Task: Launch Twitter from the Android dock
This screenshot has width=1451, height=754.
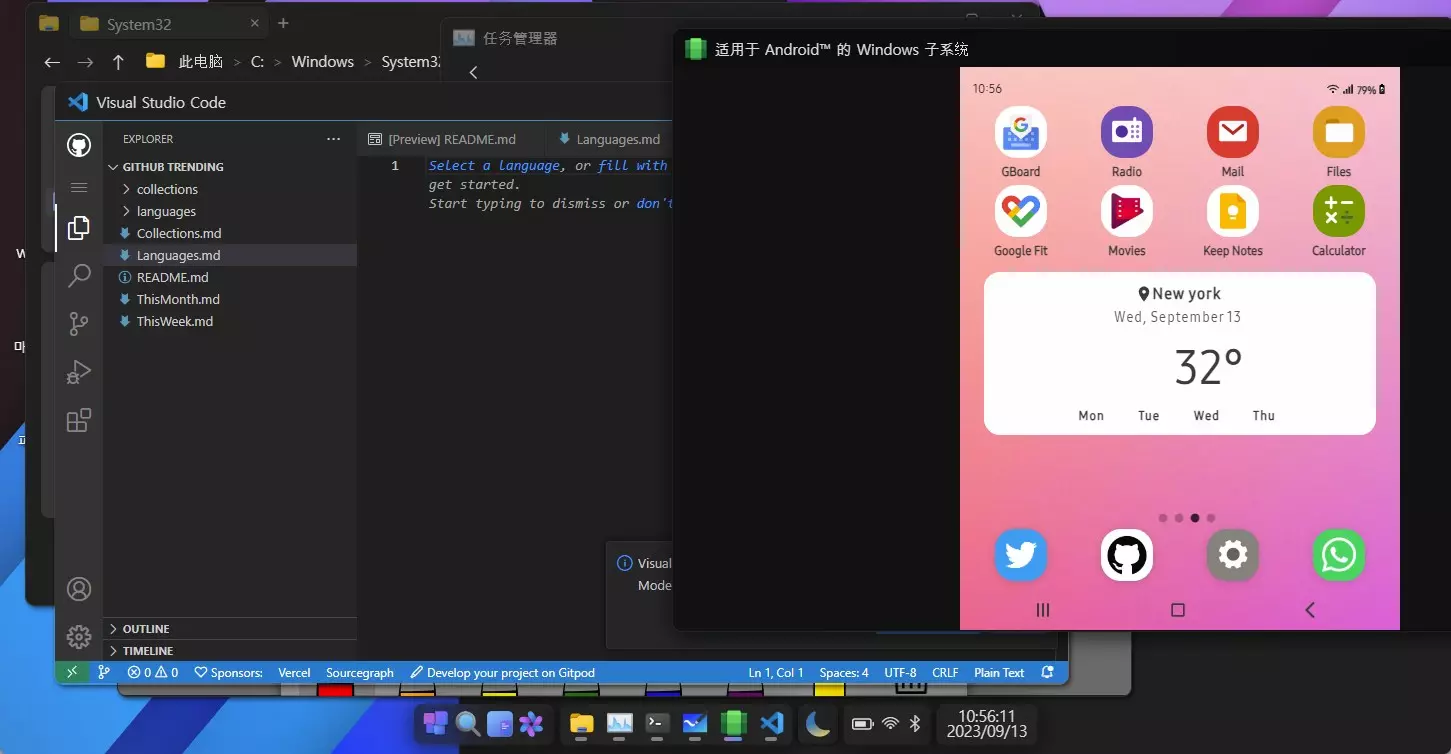Action: tap(1021, 555)
